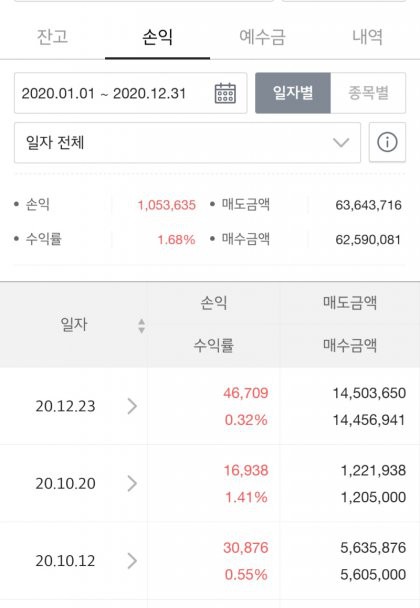Tap the 46,709 profit value
The image size is (420, 608).
point(245,393)
